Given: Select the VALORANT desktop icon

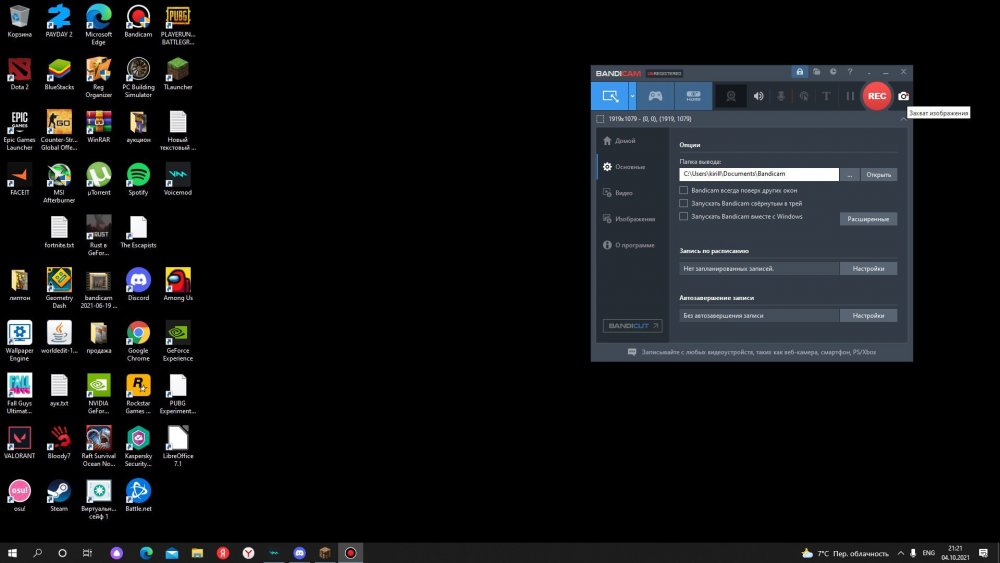Looking at the screenshot, I should click(19, 442).
